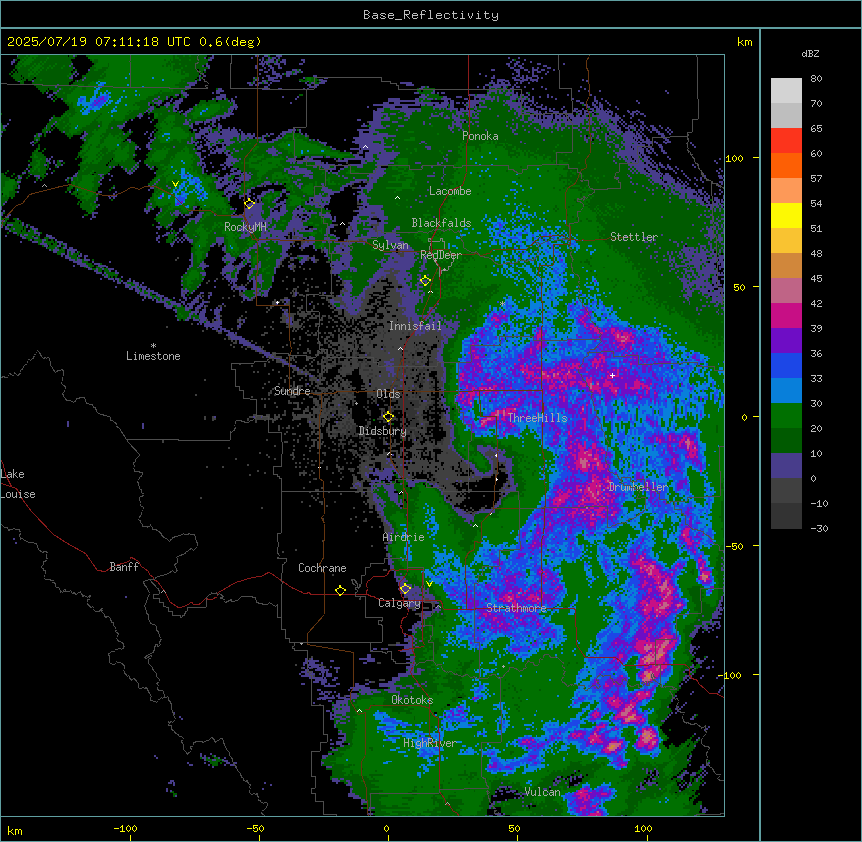The height and width of the screenshot is (842, 862).
Task: Click the Didsbury city label
Action: coord(383,431)
